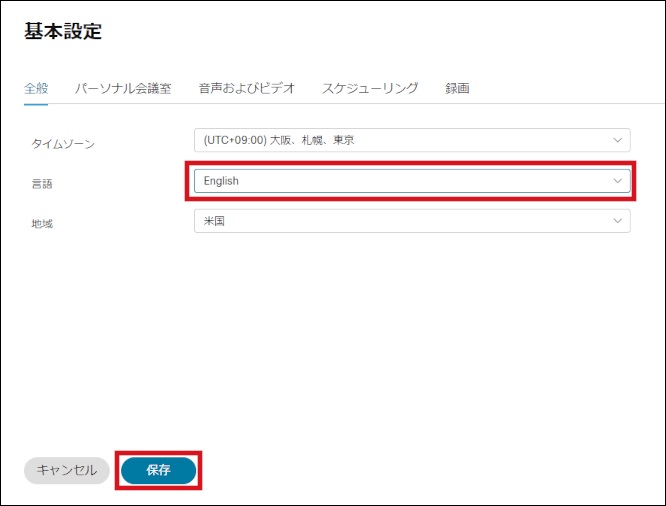Click the (UTC+09:00) 大阪、札幌、東京 value text

pyautogui.click(x=279, y=141)
